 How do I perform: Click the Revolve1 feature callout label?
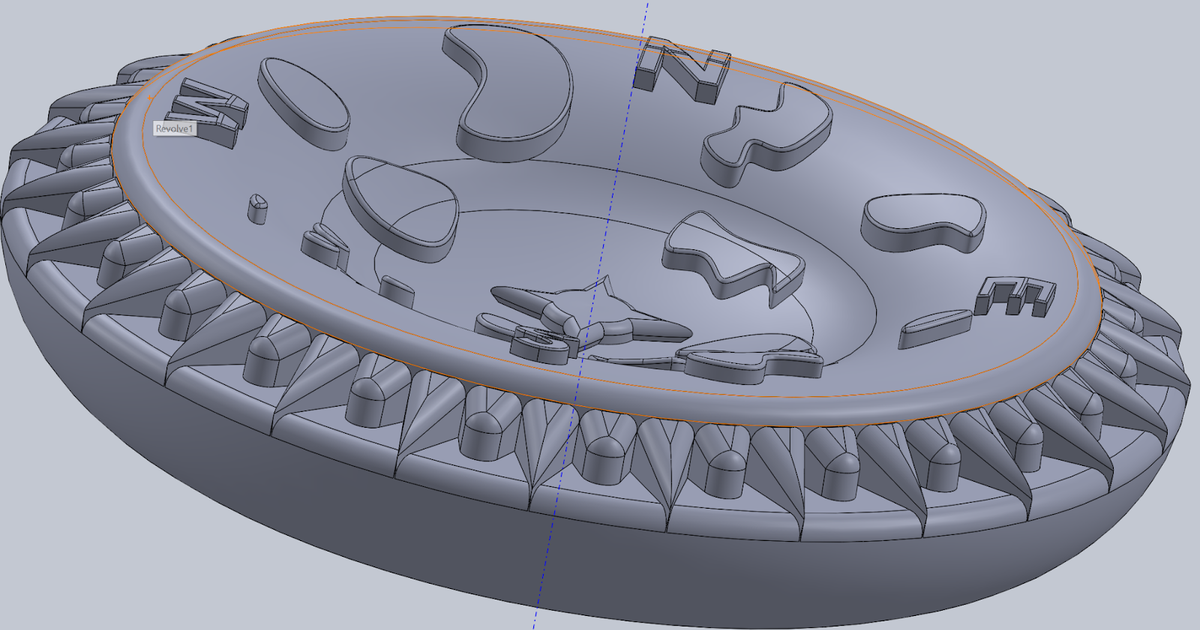pyautogui.click(x=175, y=128)
